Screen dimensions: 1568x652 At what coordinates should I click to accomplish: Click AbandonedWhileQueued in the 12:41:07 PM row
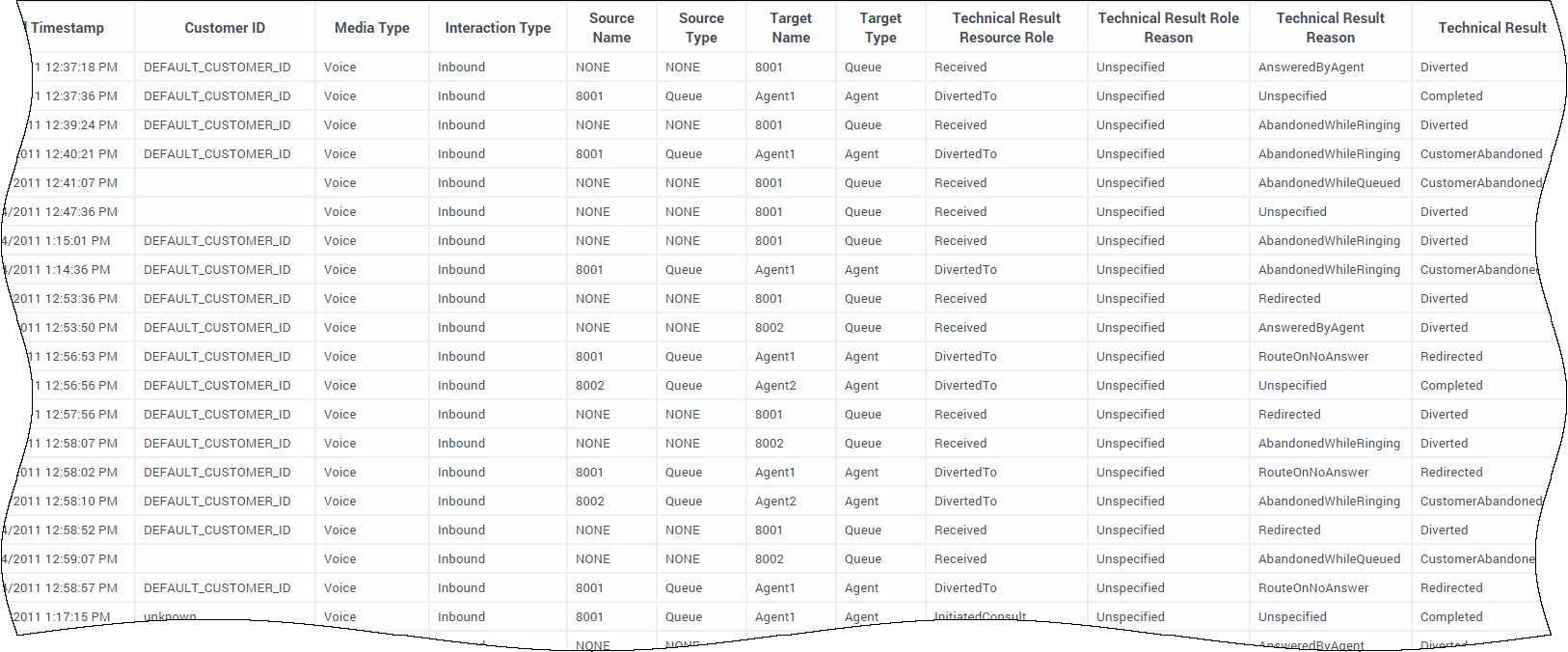pyautogui.click(x=1329, y=183)
